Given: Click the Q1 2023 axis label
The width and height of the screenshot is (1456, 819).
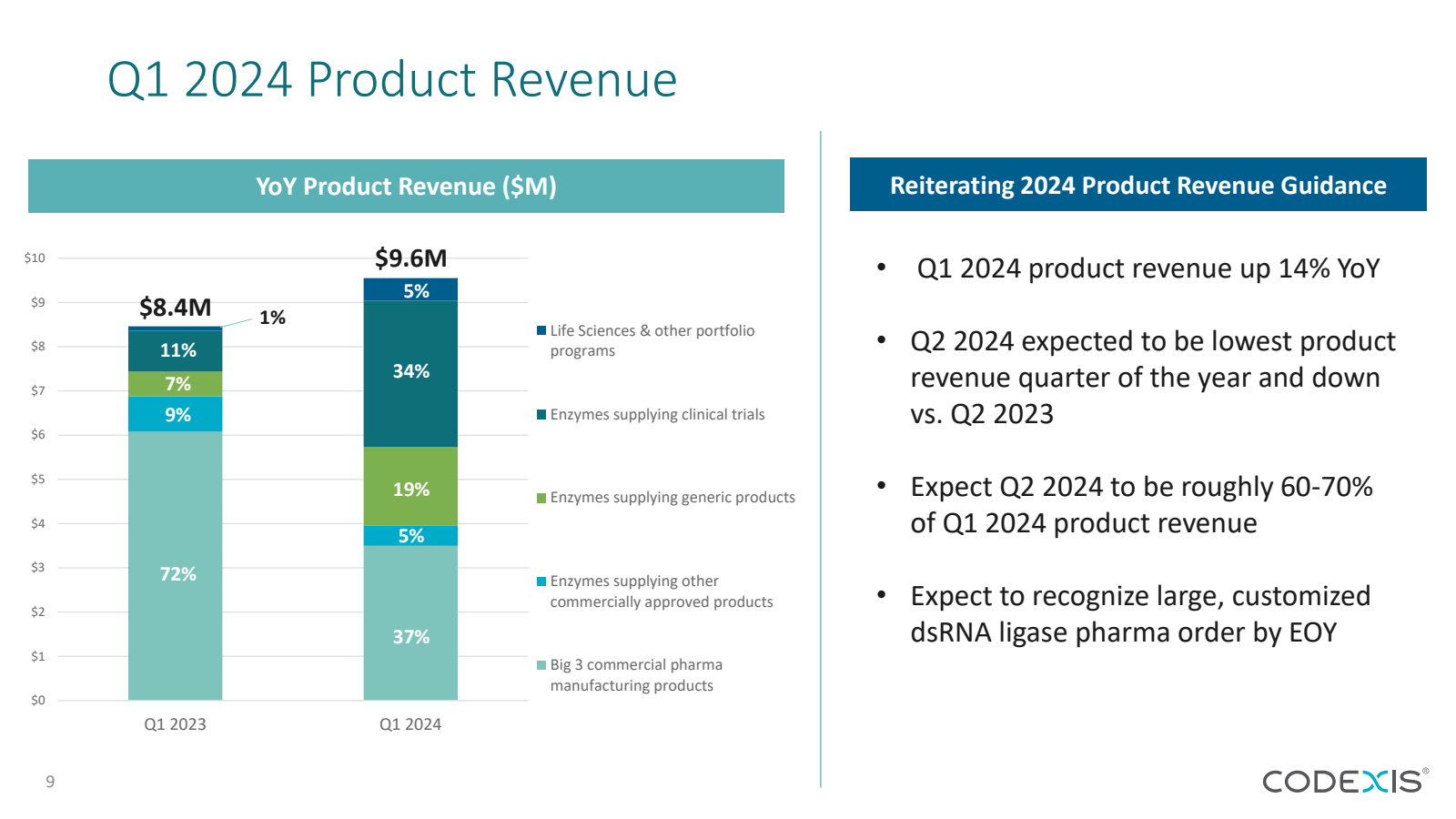Looking at the screenshot, I should tap(175, 724).
